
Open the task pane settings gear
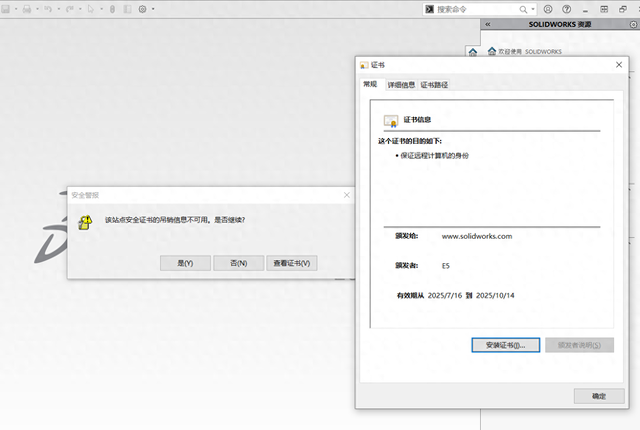(x=633, y=24)
